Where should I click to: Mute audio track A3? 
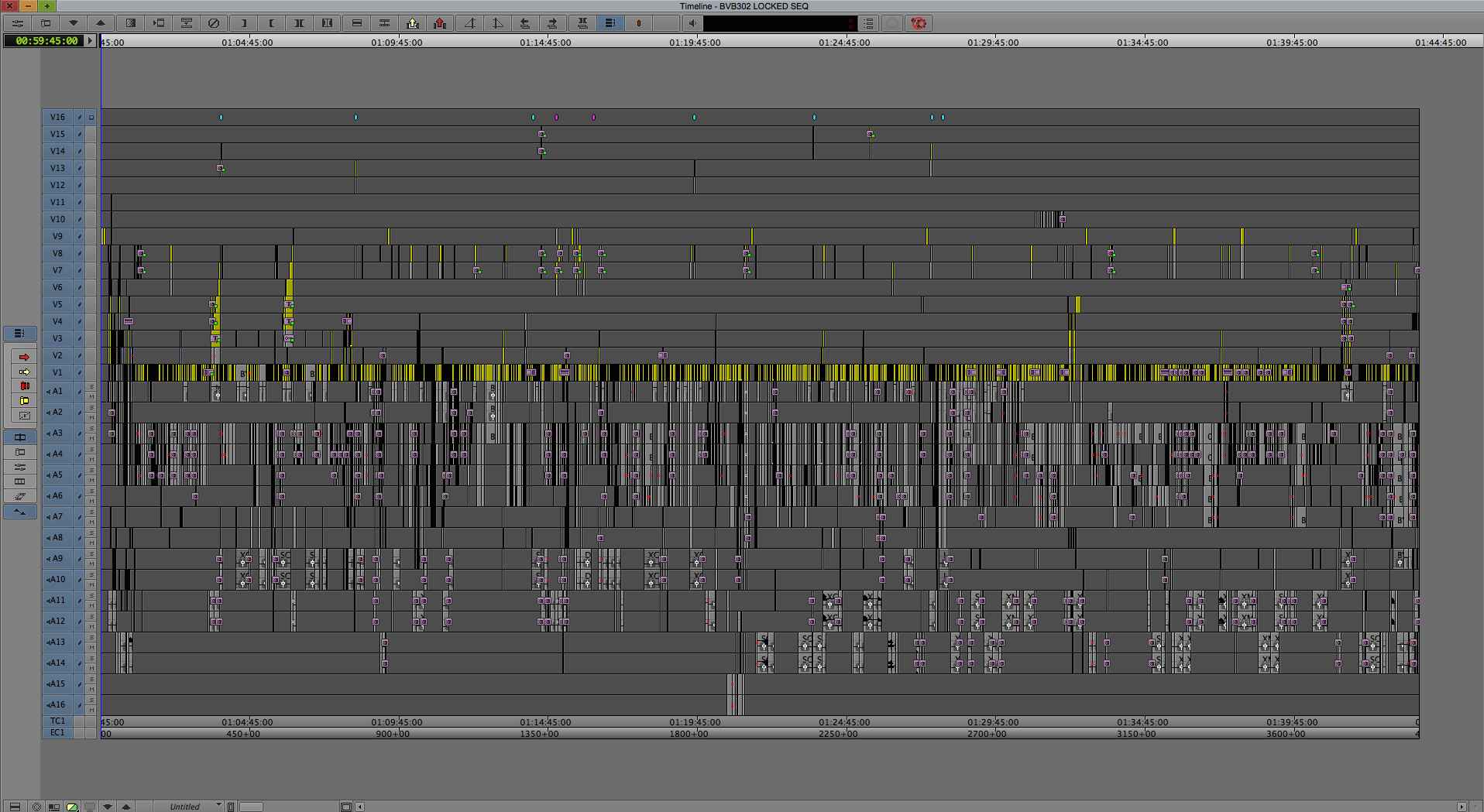(91, 438)
